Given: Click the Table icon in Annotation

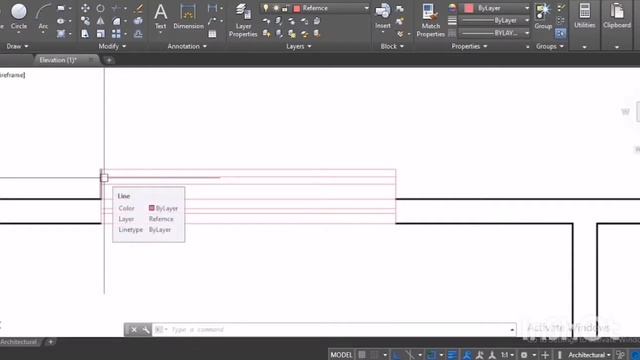Looking at the screenshot, I should pyautogui.click(x=212, y=34).
